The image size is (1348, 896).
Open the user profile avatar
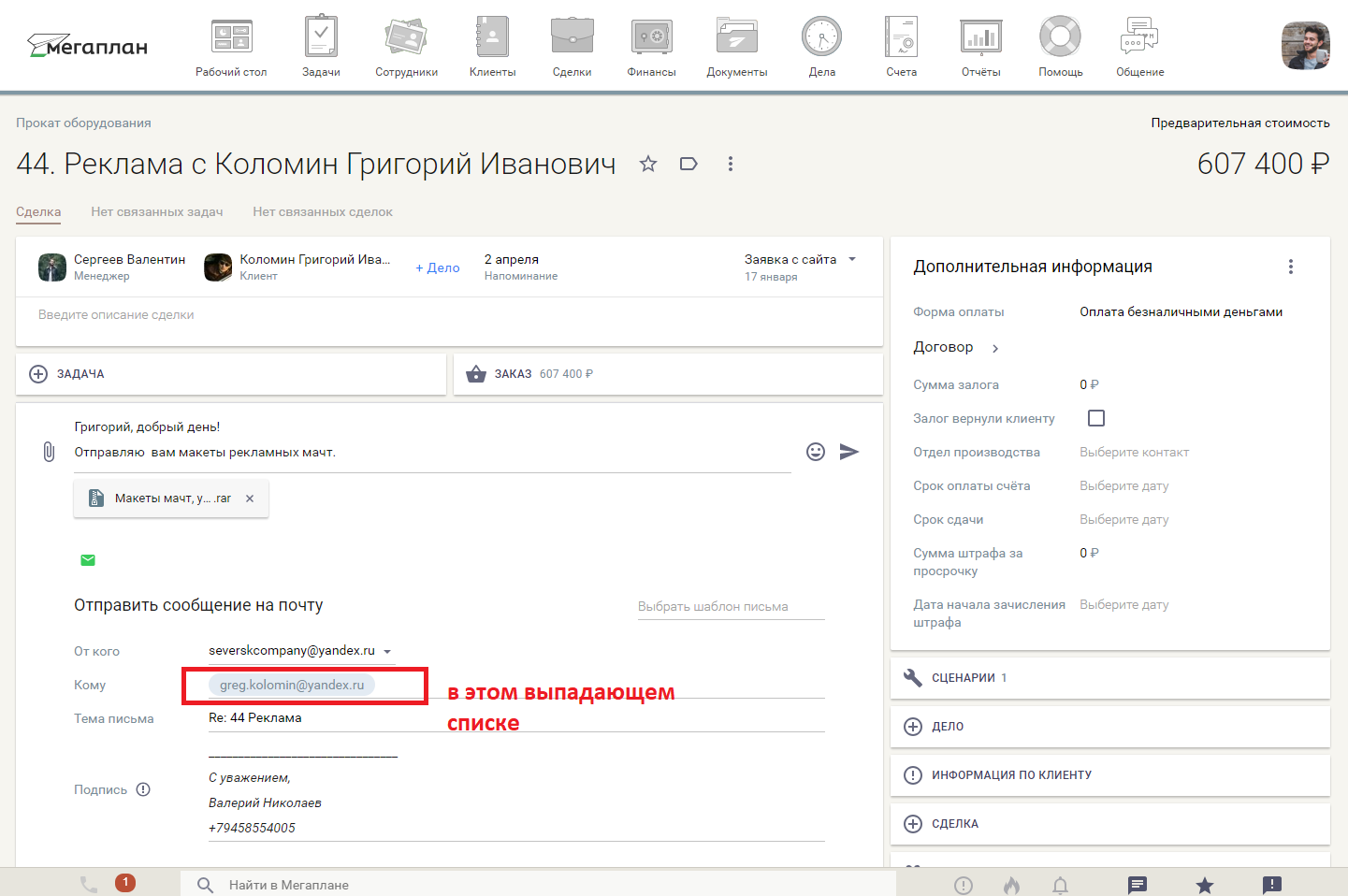[x=1306, y=46]
